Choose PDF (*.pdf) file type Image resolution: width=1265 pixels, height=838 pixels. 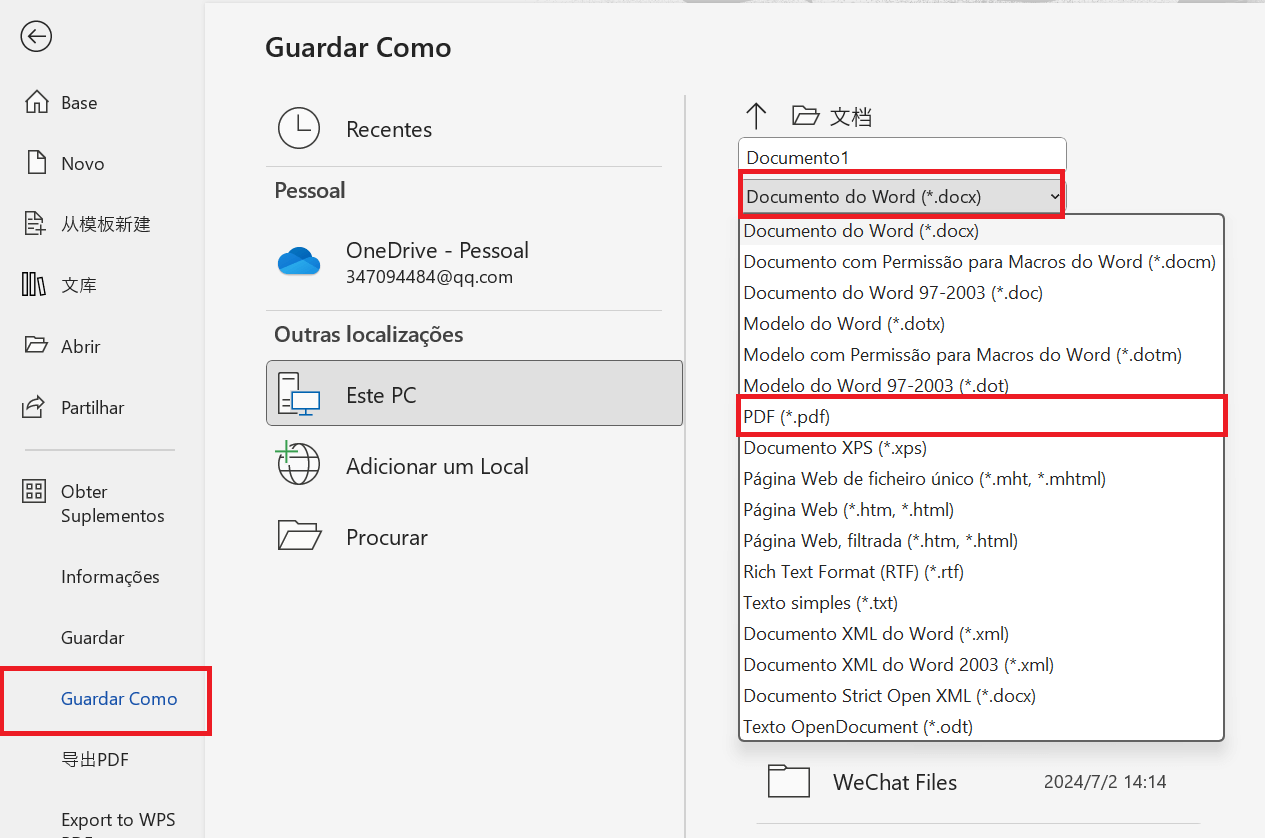pos(981,416)
